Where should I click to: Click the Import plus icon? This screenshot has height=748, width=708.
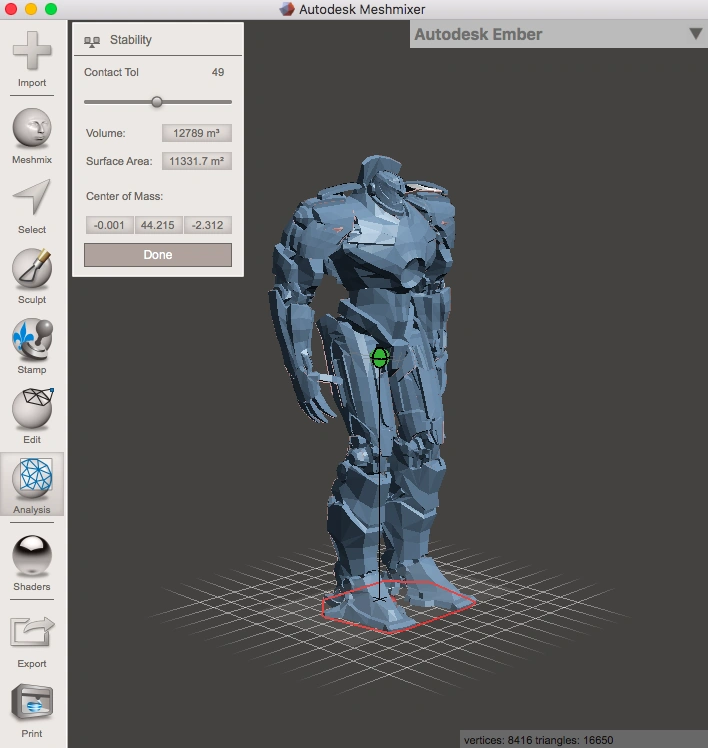coord(32,52)
